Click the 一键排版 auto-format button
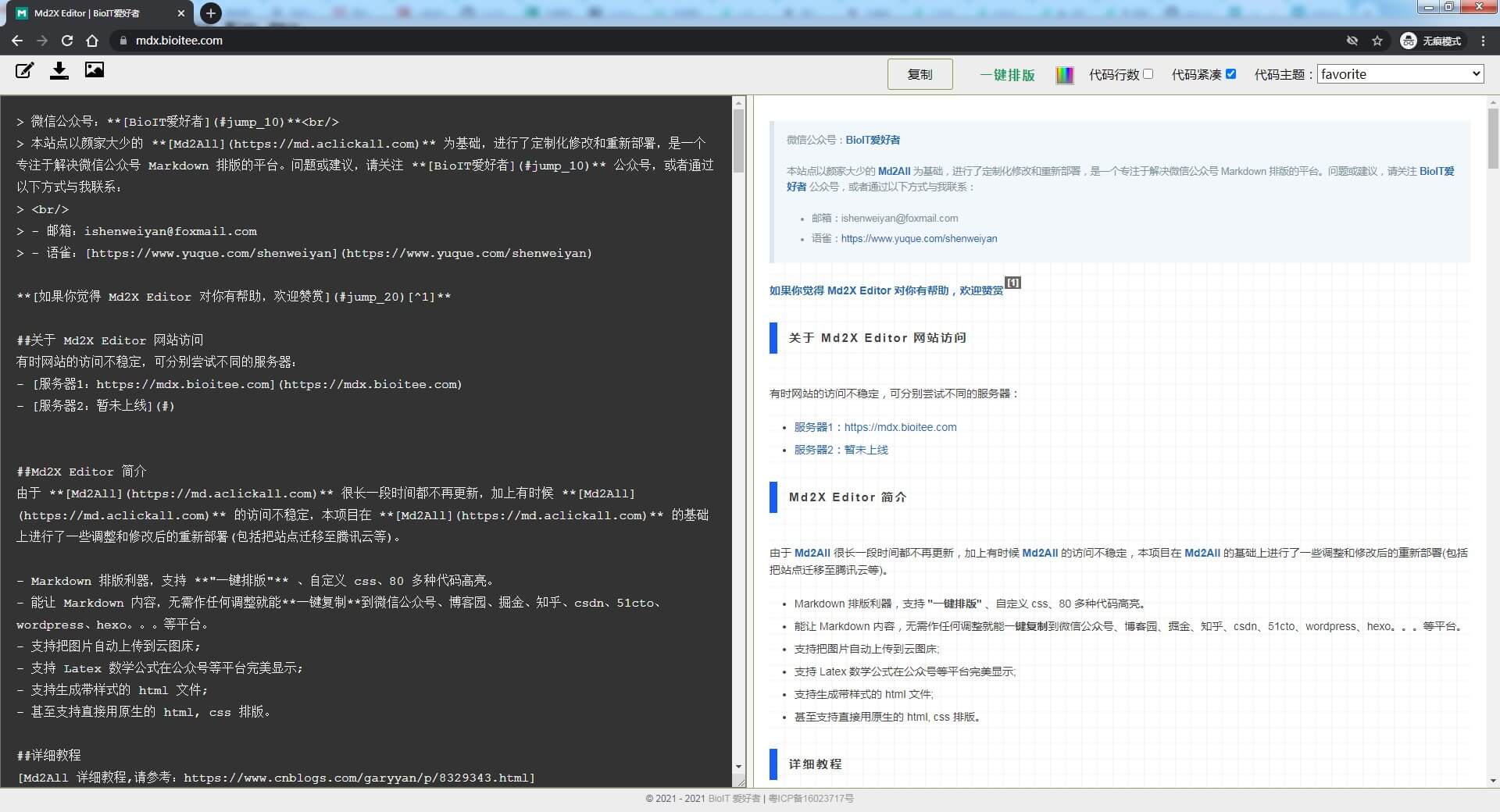Screen dimensions: 1500x812 (x=1007, y=75)
